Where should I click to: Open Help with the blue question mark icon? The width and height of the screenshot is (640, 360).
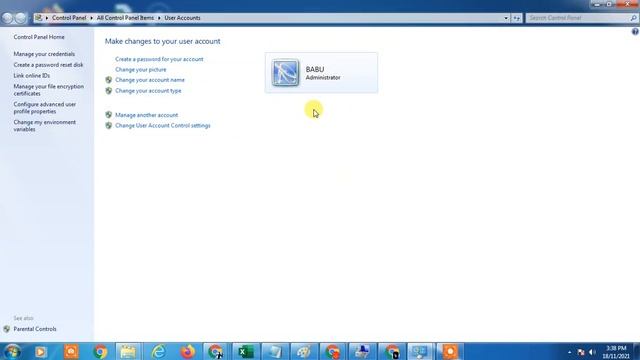pos(635,31)
